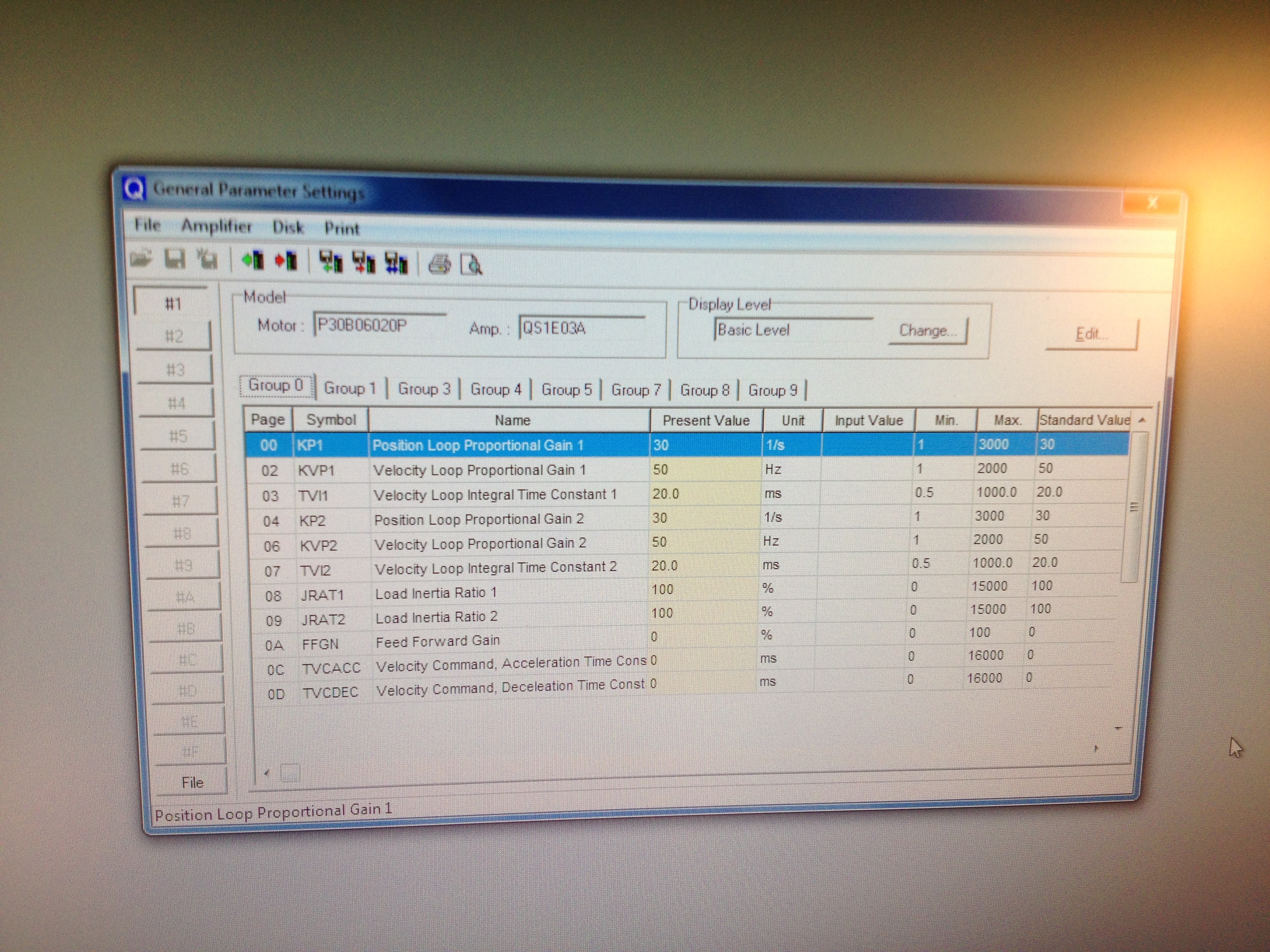Click the table scrollbar up arrow
1270x952 pixels.
click(x=1142, y=421)
